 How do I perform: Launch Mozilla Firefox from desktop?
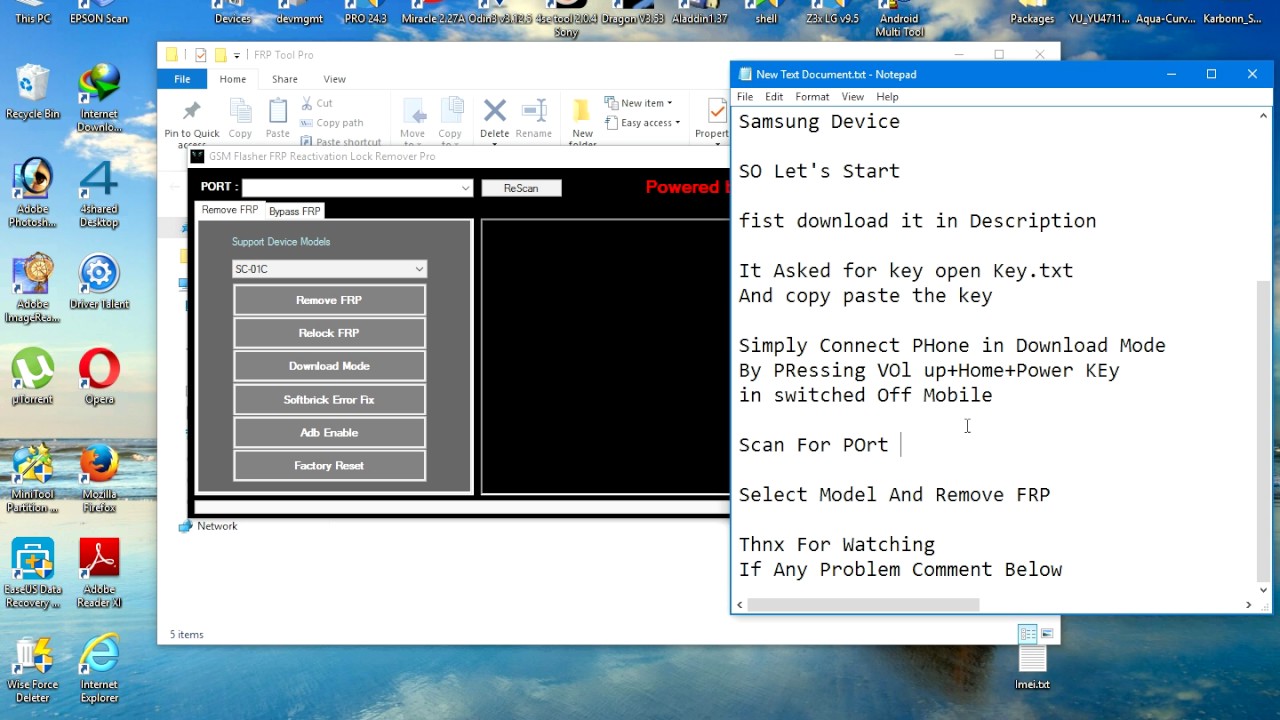pyautogui.click(x=99, y=479)
